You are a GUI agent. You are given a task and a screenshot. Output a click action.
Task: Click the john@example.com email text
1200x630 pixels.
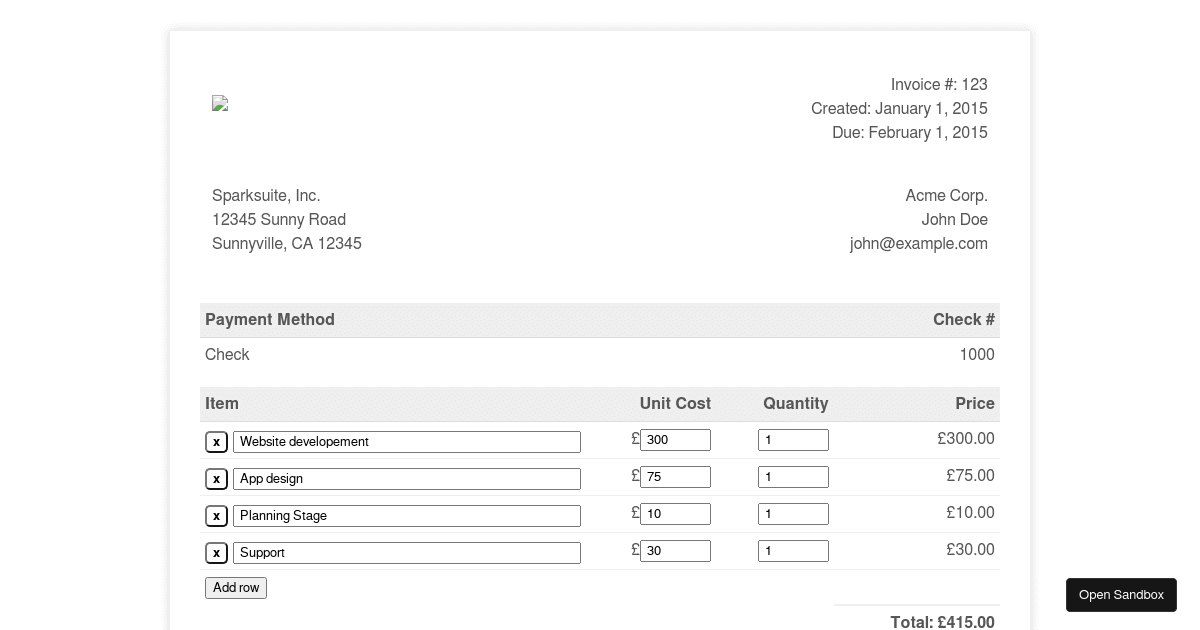click(x=919, y=243)
